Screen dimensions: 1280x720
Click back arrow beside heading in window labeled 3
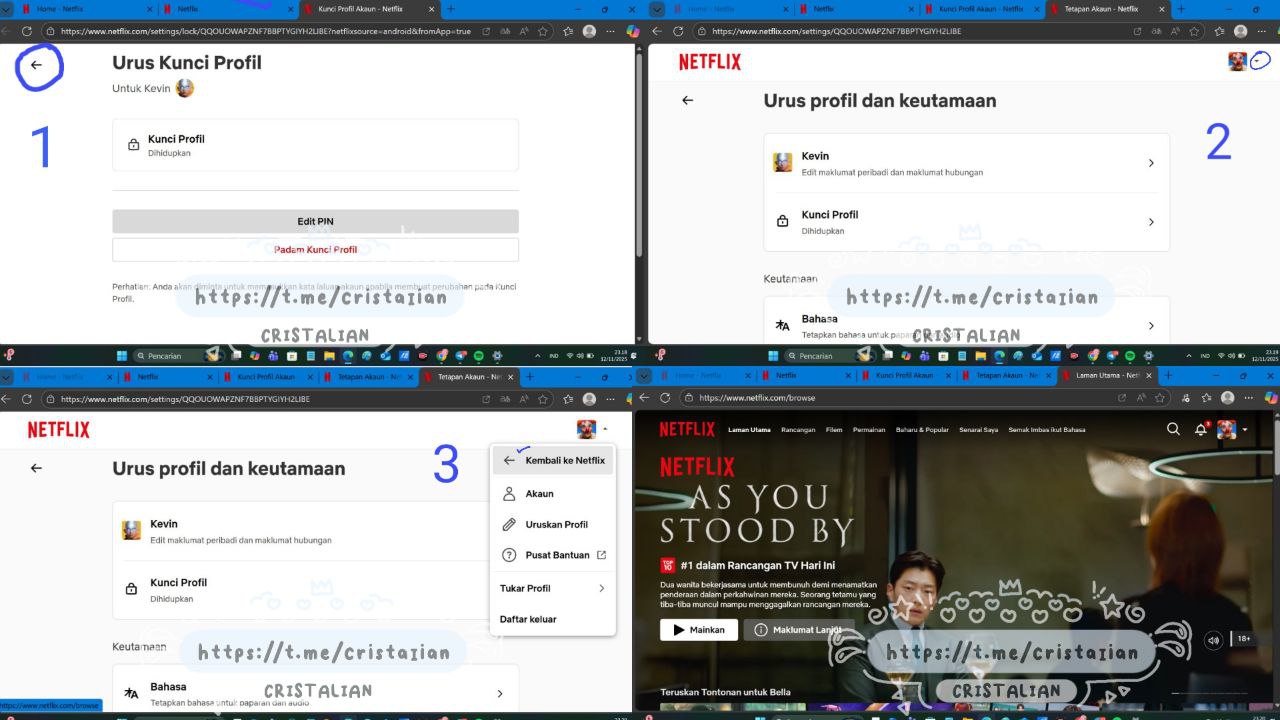click(x=37, y=468)
